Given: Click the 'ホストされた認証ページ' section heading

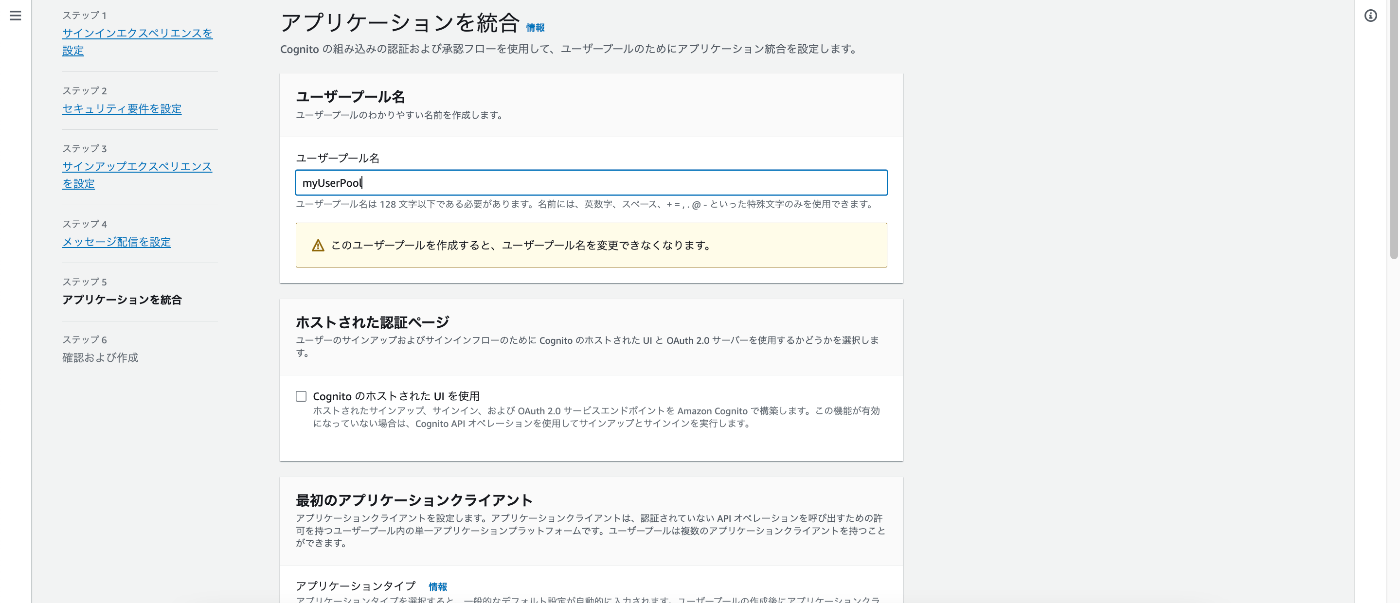Looking at the screenshot, I should pyautogui.click(x=372, y=322).
